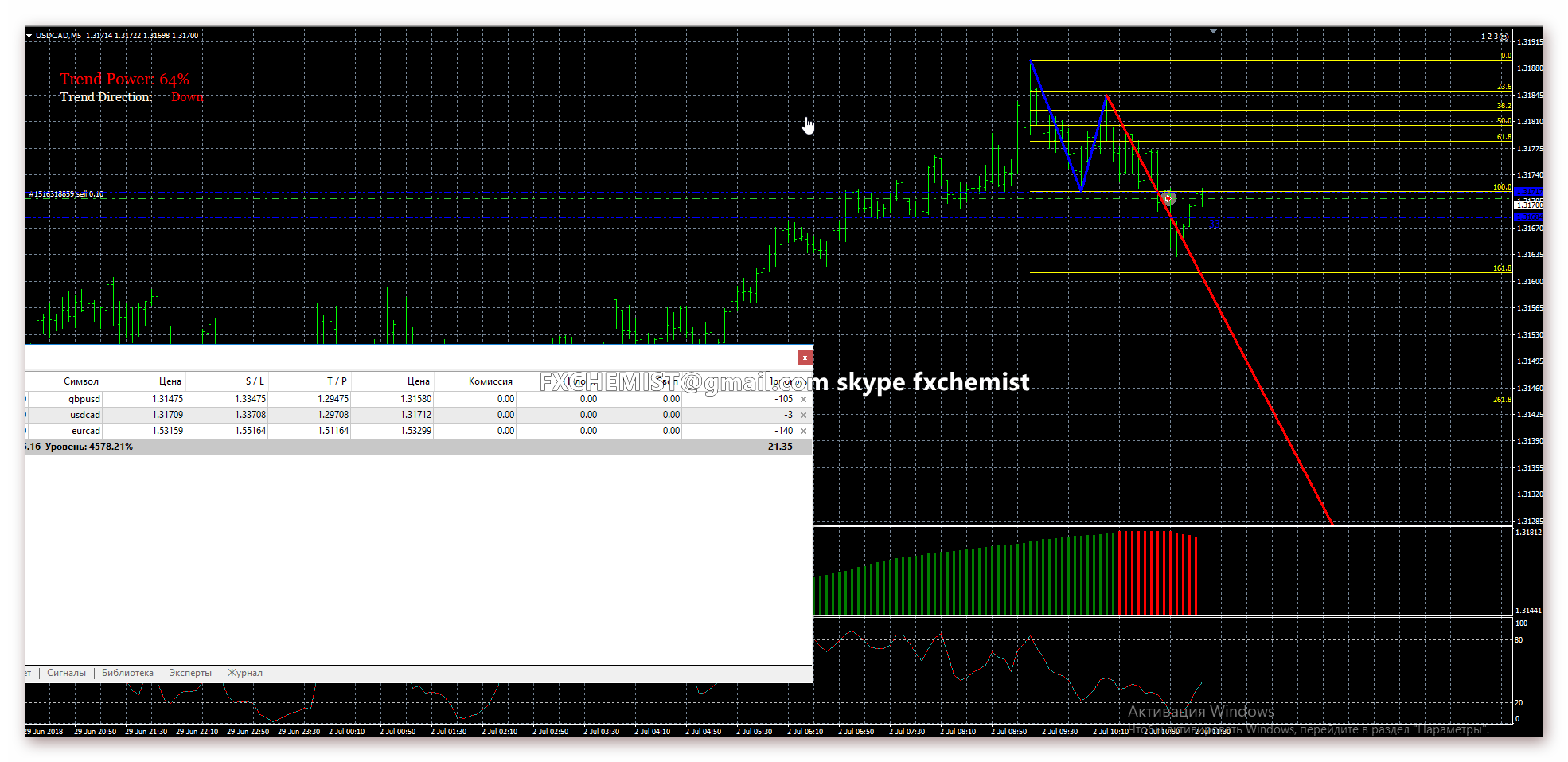Click the Trend Power 64% label
Screen dimensions: 1568x762
point(125,80)
